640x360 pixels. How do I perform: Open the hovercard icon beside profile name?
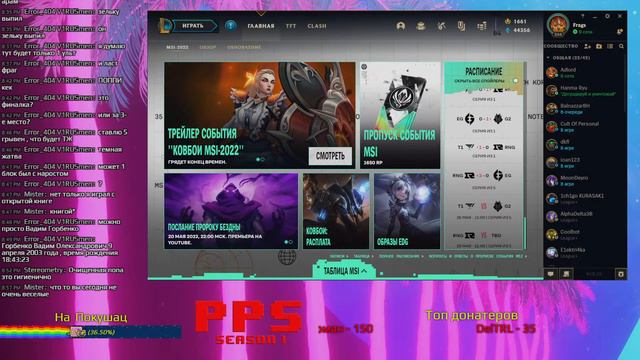pyautogui.click(x=620, y=31)
